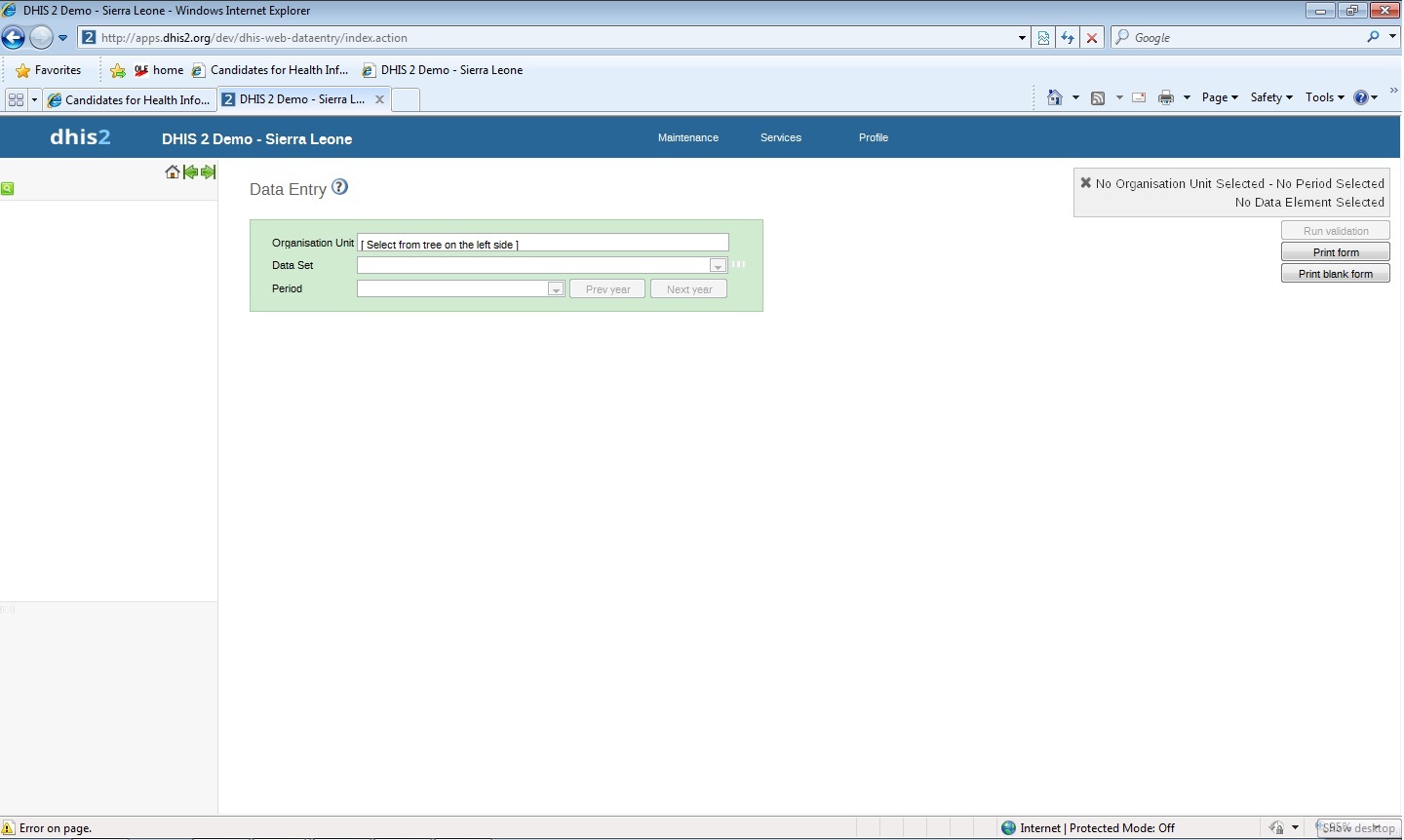Open the Page menu
The width and height of the screenshot is (1404, 840).
coord(1220,97)
